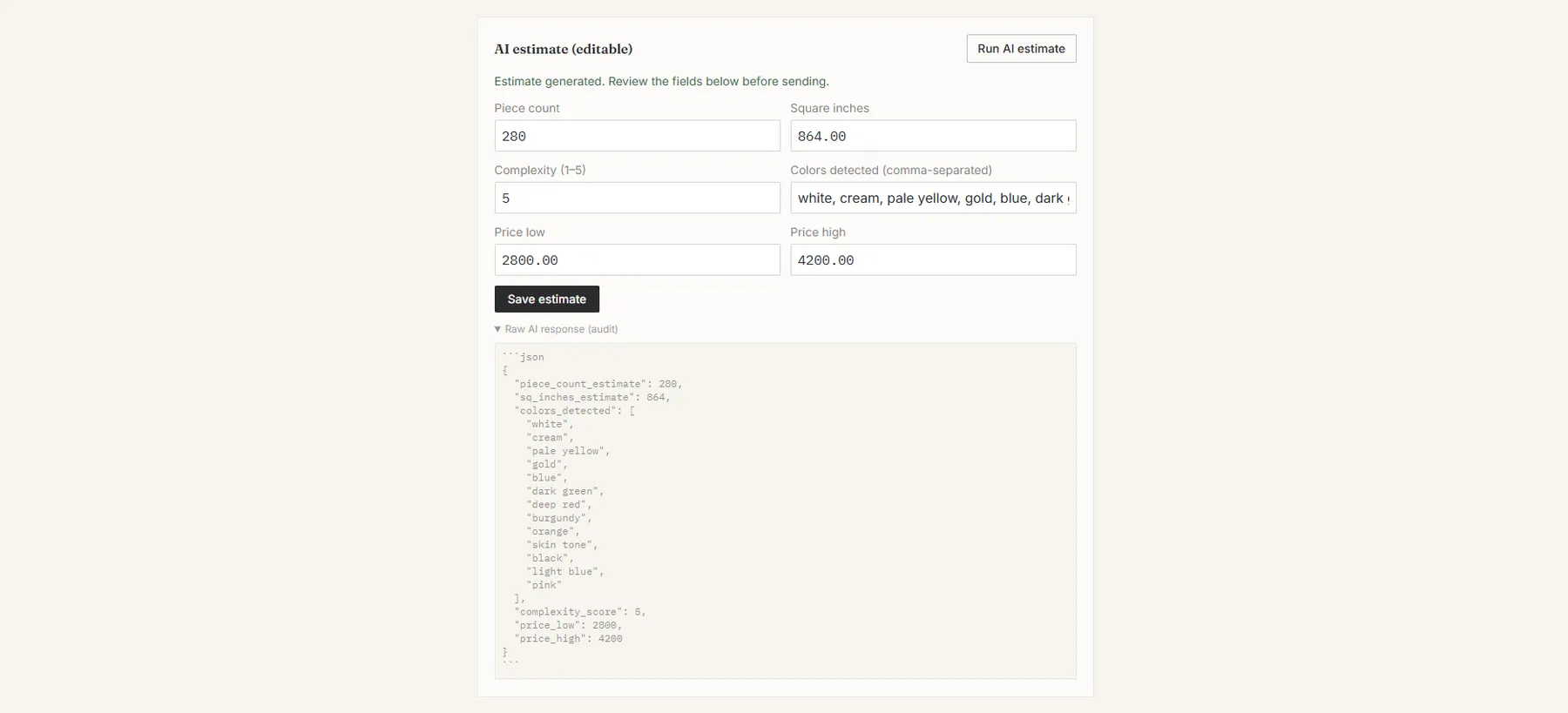Click the "gold" entry in raw response

[x=547, y=465]
